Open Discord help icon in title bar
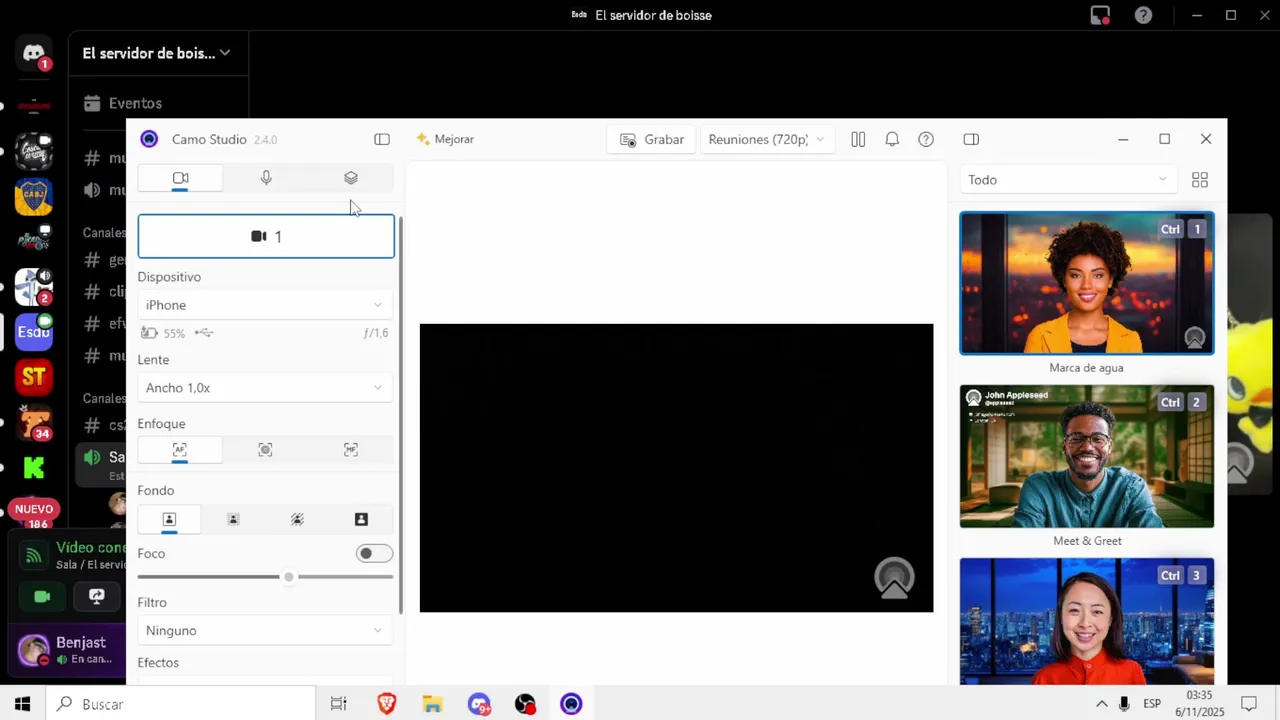This screenshot has width=1280, height=720. [1143, 15]
